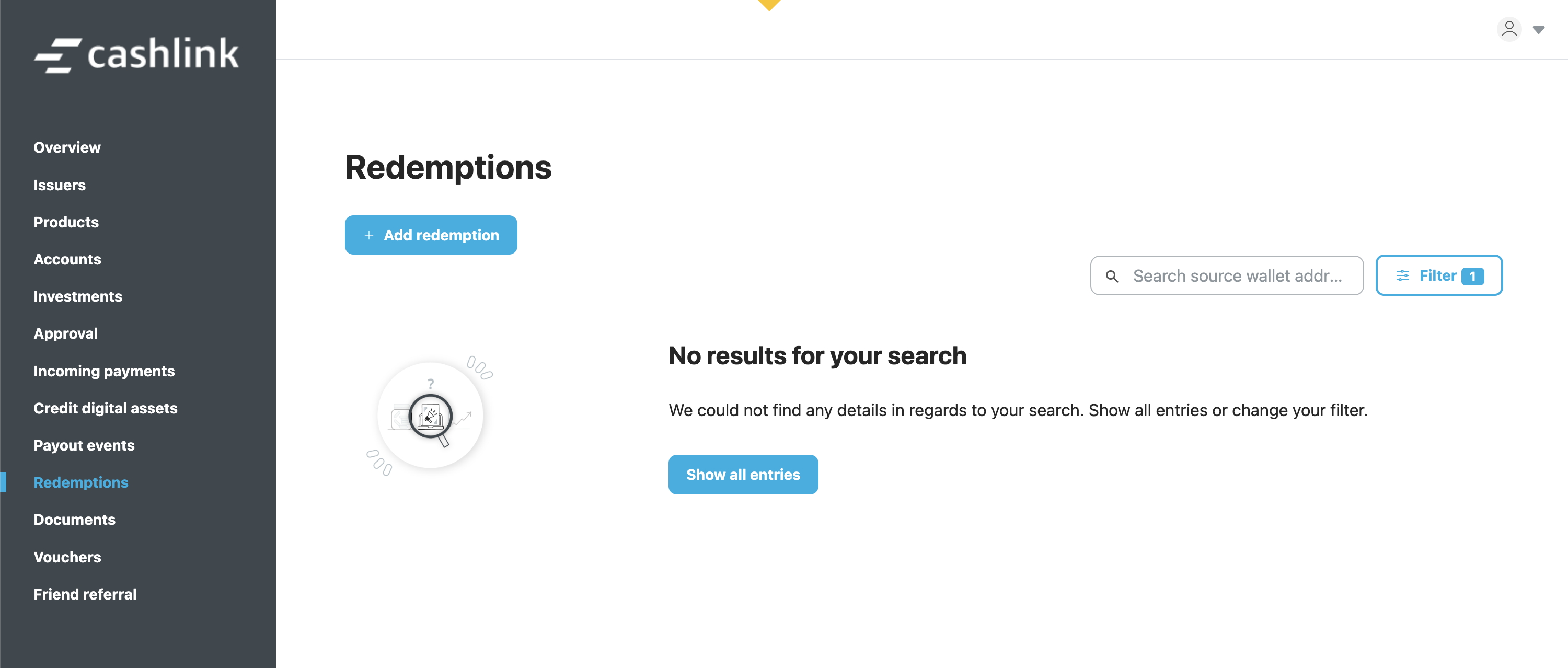Open the Issuers section
Viewport: 1568px width, 668px height.
[x=60, y=185]
